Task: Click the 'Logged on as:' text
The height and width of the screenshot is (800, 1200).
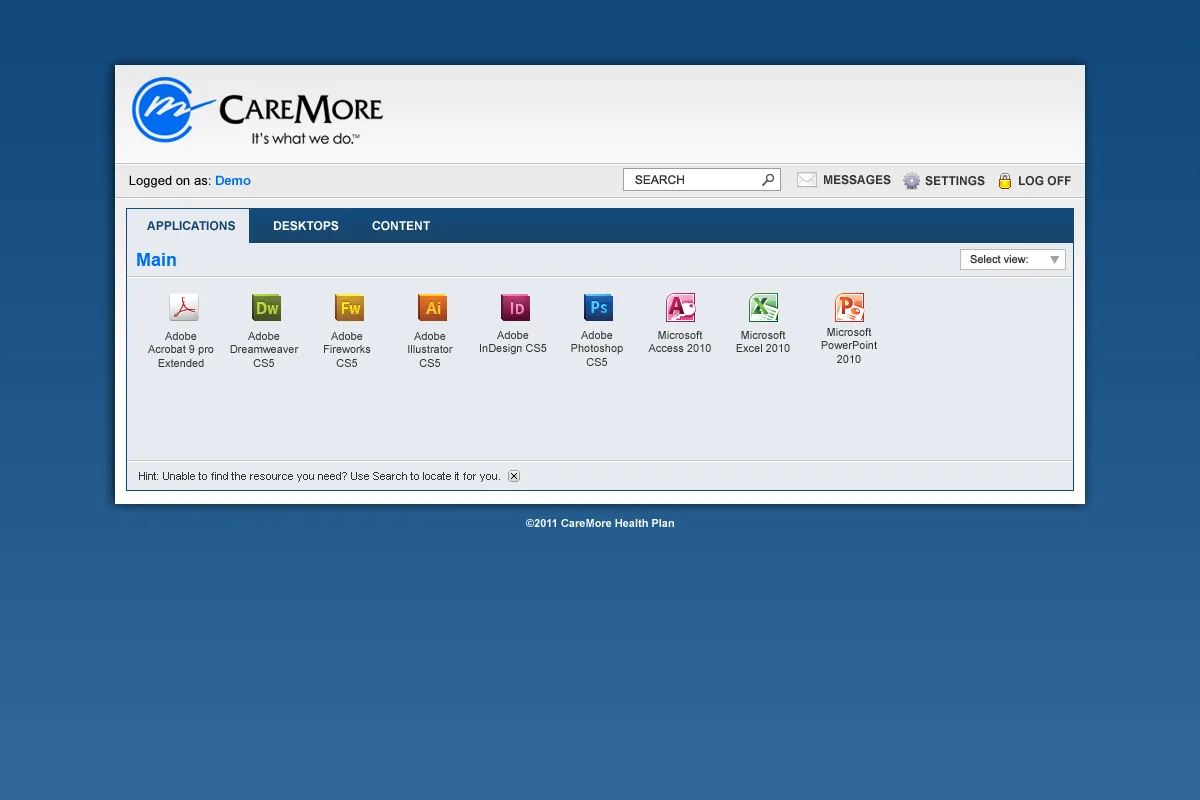Action: pos(170,181)
